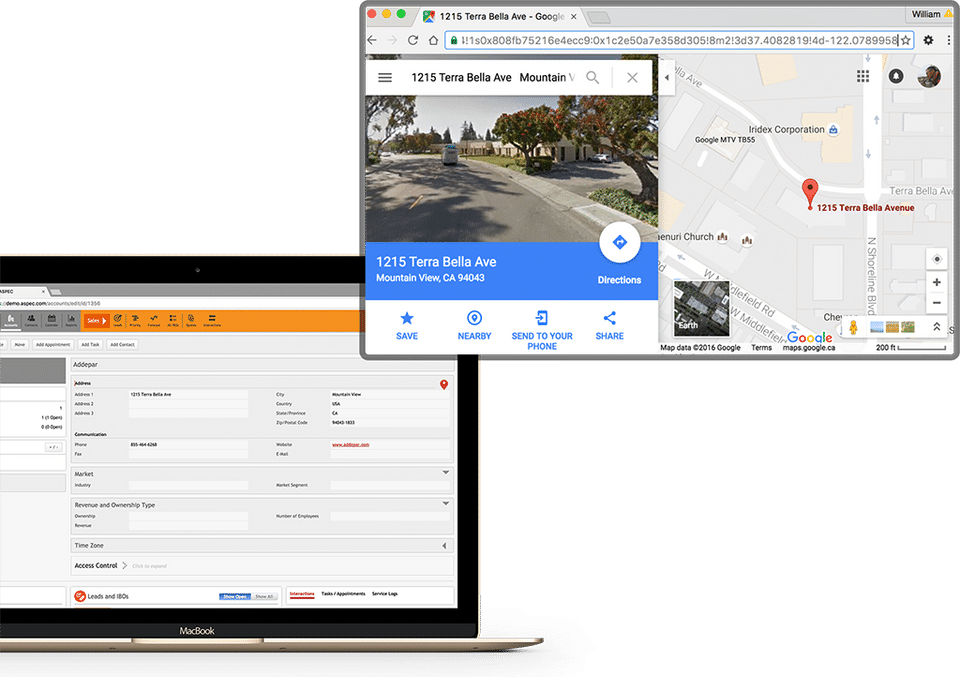Click the Address 1 field

click(x=189, y=394)
